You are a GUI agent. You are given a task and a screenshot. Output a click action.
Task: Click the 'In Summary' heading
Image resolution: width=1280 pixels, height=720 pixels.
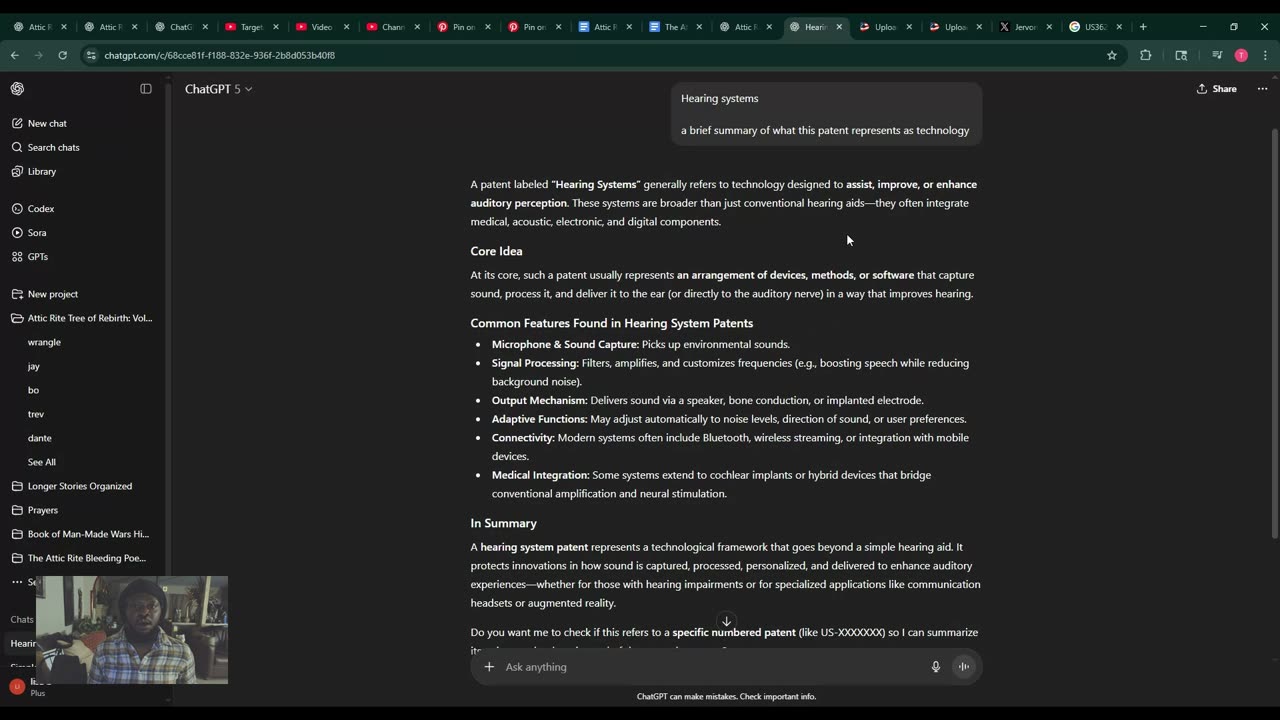[x=503, y=523]
